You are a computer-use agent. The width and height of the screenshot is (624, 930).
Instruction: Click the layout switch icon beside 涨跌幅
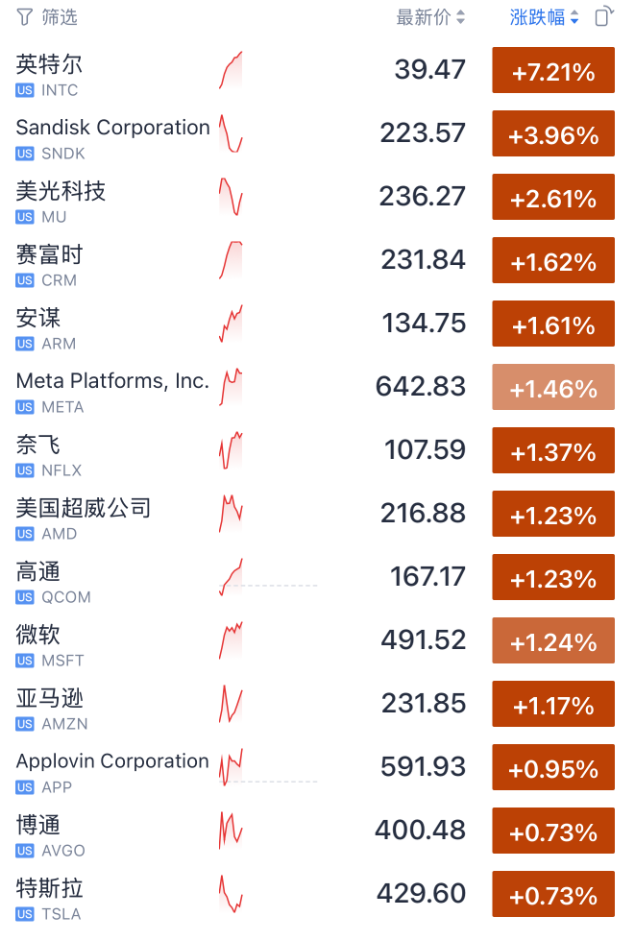pos(602,17)
